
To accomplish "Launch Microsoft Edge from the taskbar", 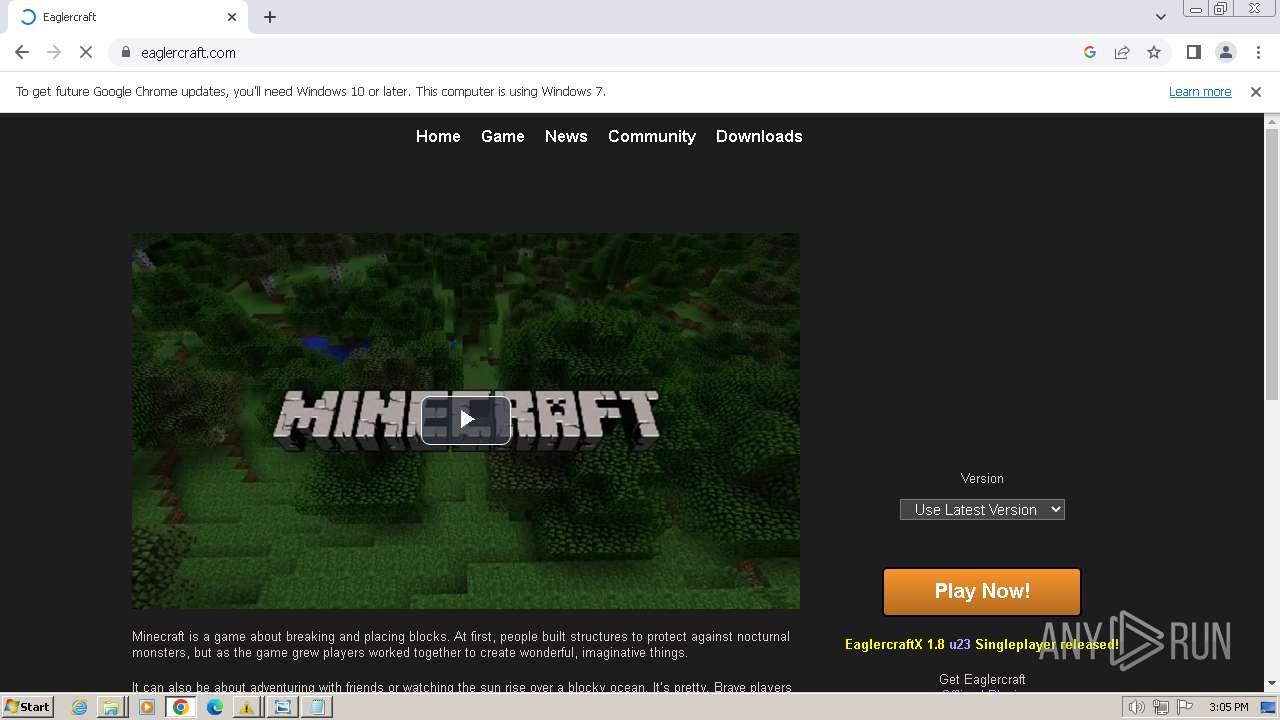I will 215,707.
